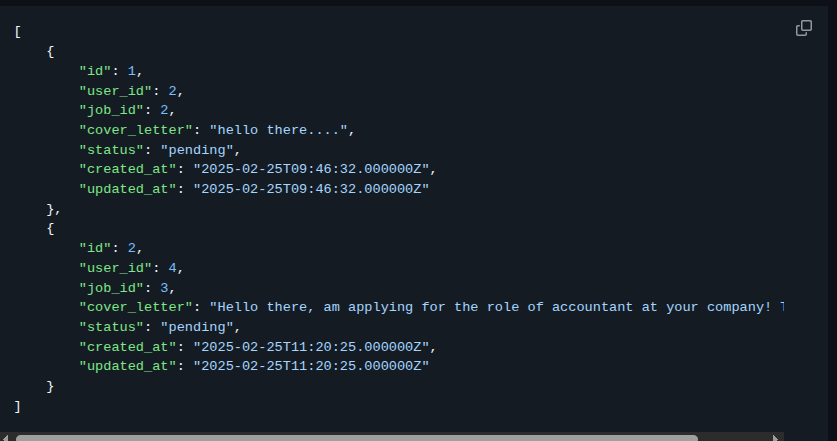Image resolution: width=837 pixels, height=441 pixels.
Task: Click the updated_at timestamp 11:20:25
Action: coord(311,366)
